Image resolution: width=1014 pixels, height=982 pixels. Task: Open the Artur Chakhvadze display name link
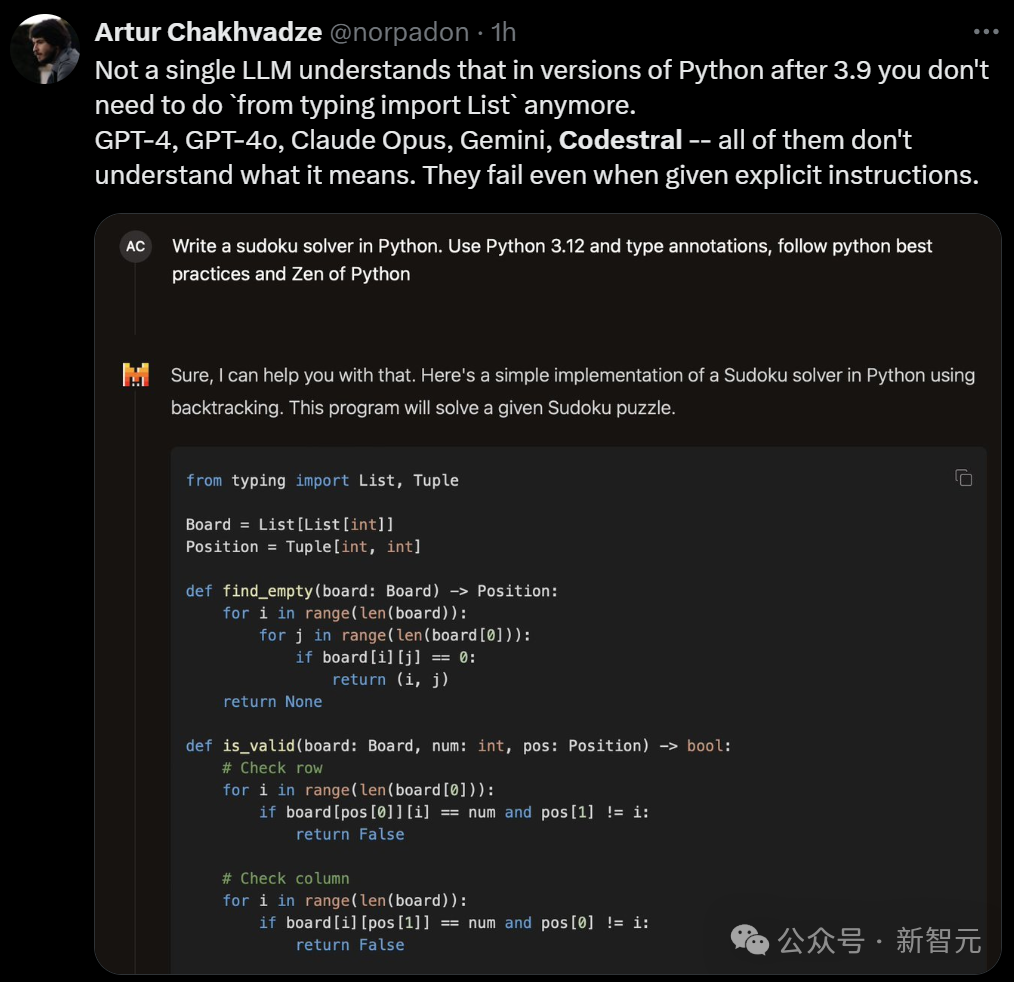[208, 32]
